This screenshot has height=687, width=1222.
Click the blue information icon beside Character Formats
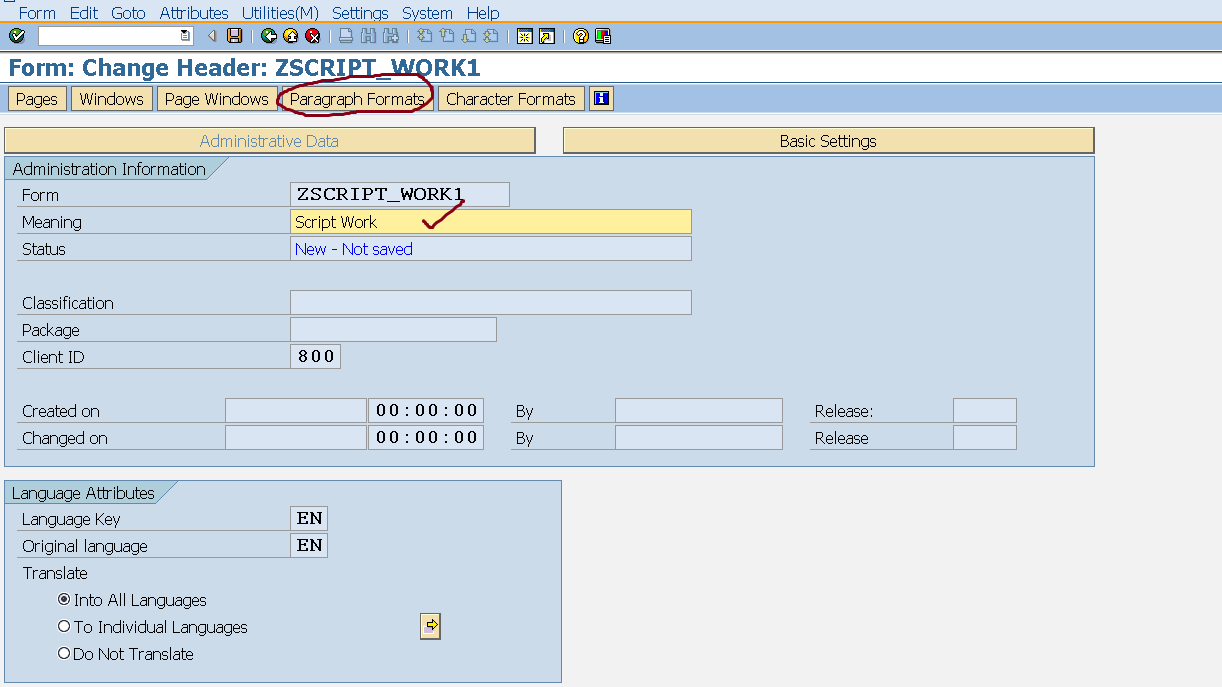coord(599,98)
